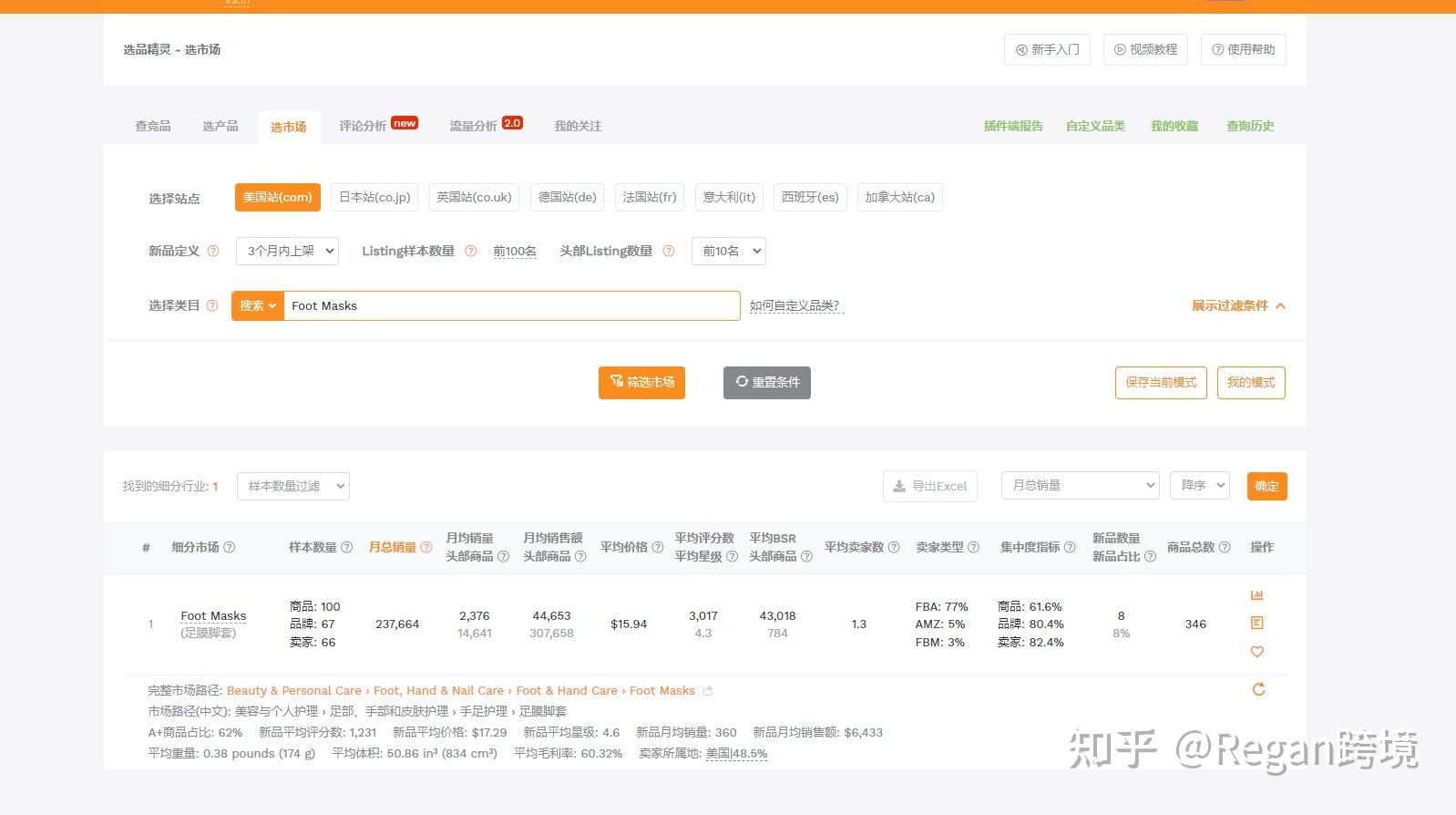1456x815 pixels.
Task: Open the 搜索 category mode dropdown
Action: 258,306
